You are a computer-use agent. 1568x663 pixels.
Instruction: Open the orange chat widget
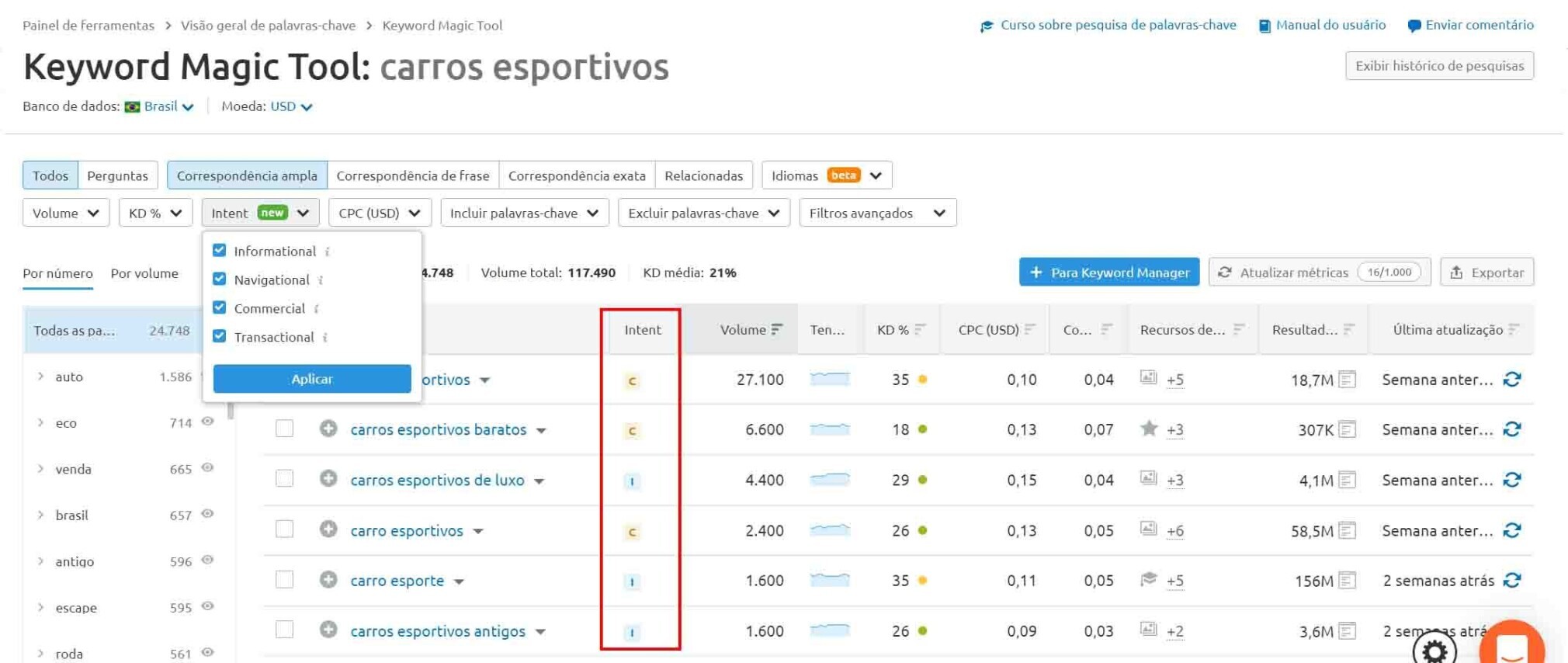pos(1511,643)
